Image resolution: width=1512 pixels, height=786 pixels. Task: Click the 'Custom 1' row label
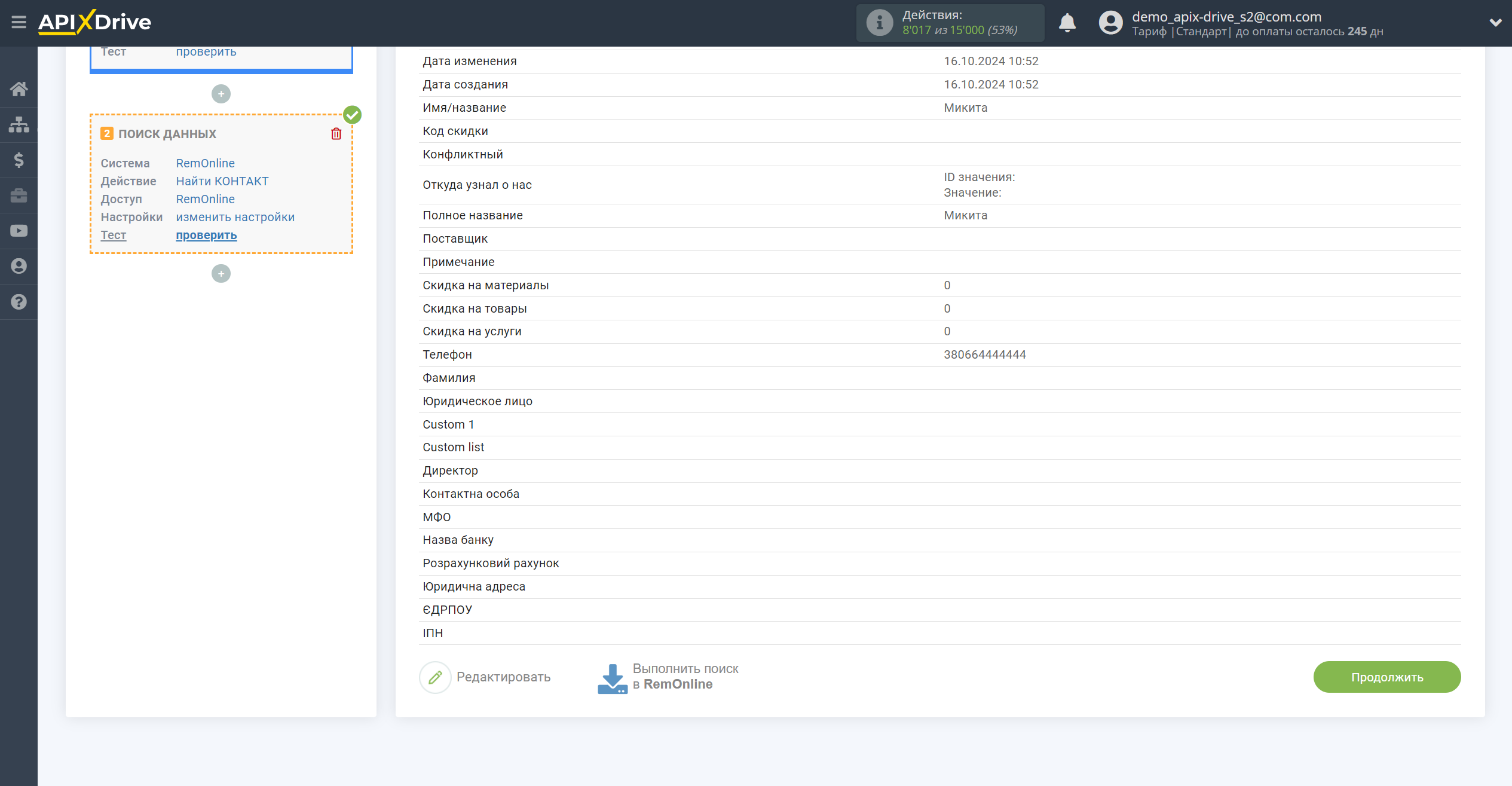pos(448,424)
